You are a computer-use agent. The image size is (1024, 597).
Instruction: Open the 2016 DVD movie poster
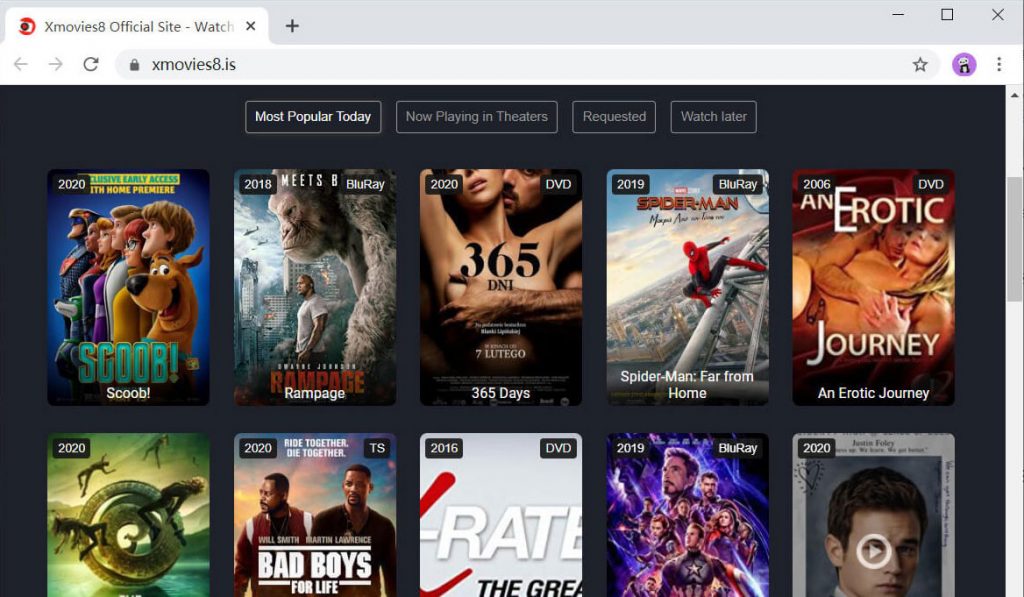click(501, 515)
